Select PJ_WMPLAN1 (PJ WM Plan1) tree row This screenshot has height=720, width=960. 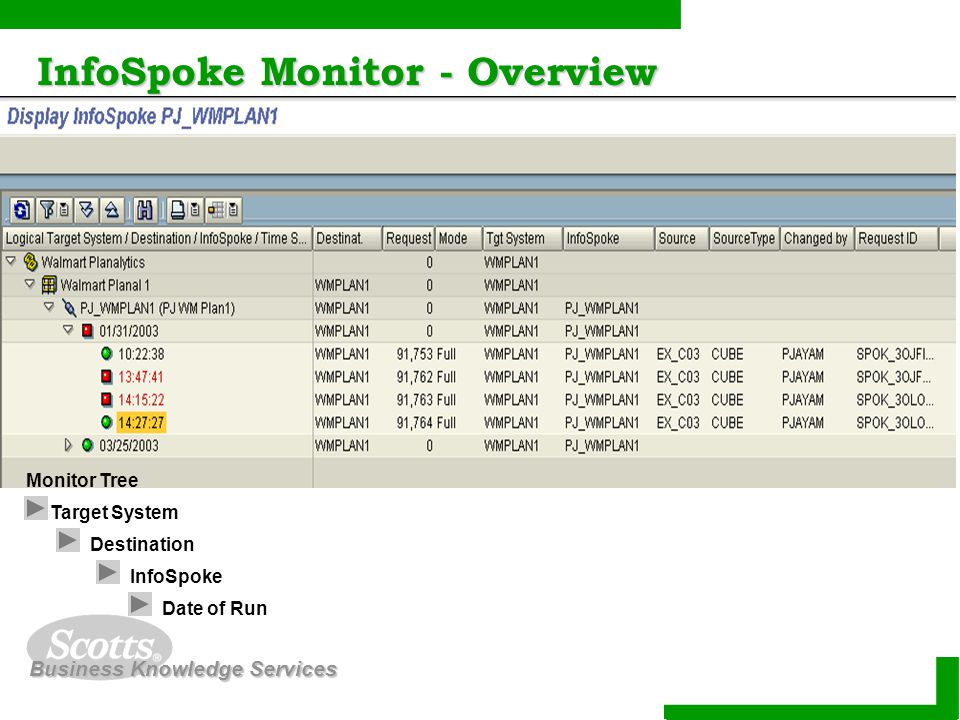[157, 308]
